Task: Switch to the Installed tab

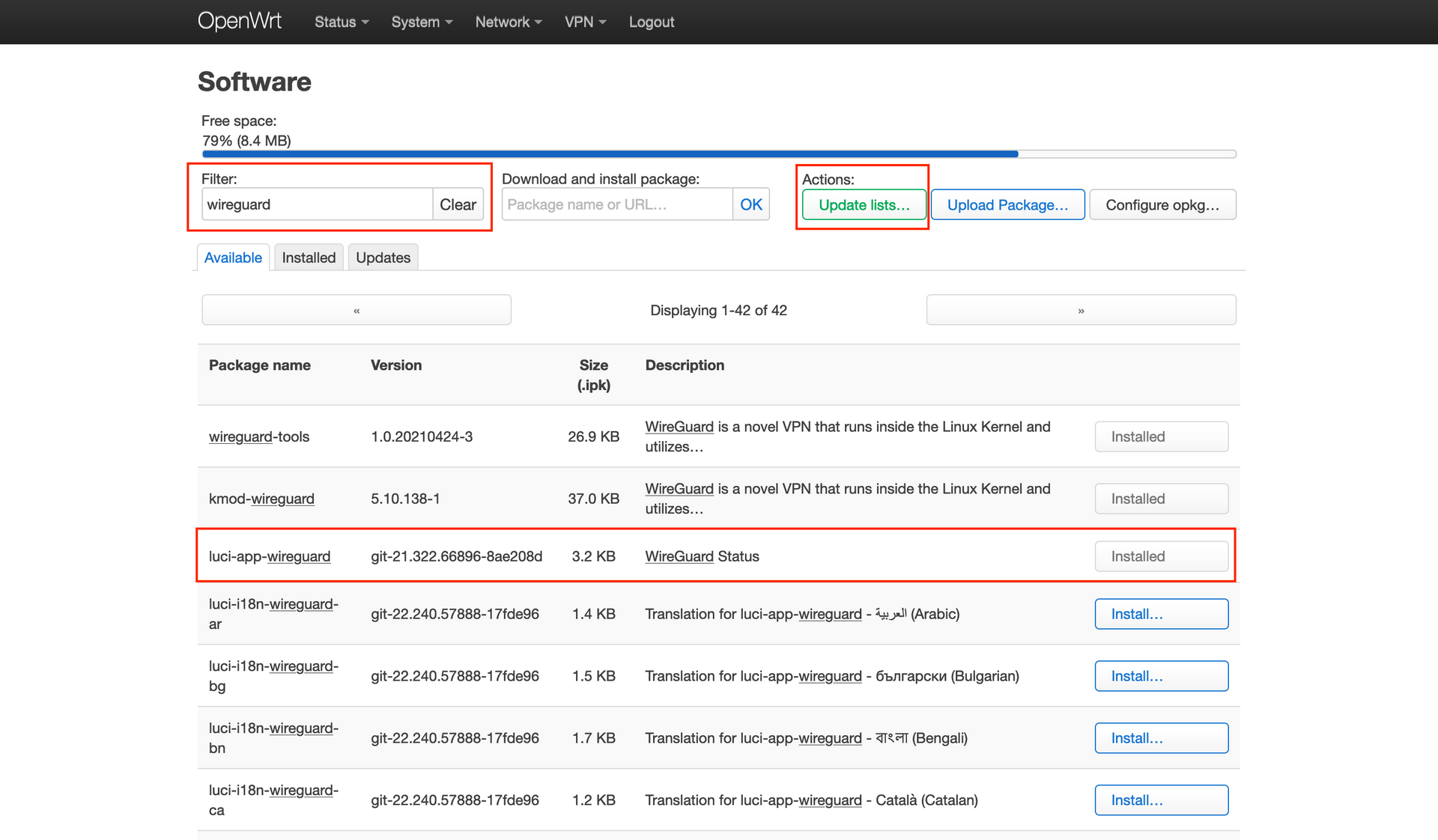Action: [x=309, y=258]
